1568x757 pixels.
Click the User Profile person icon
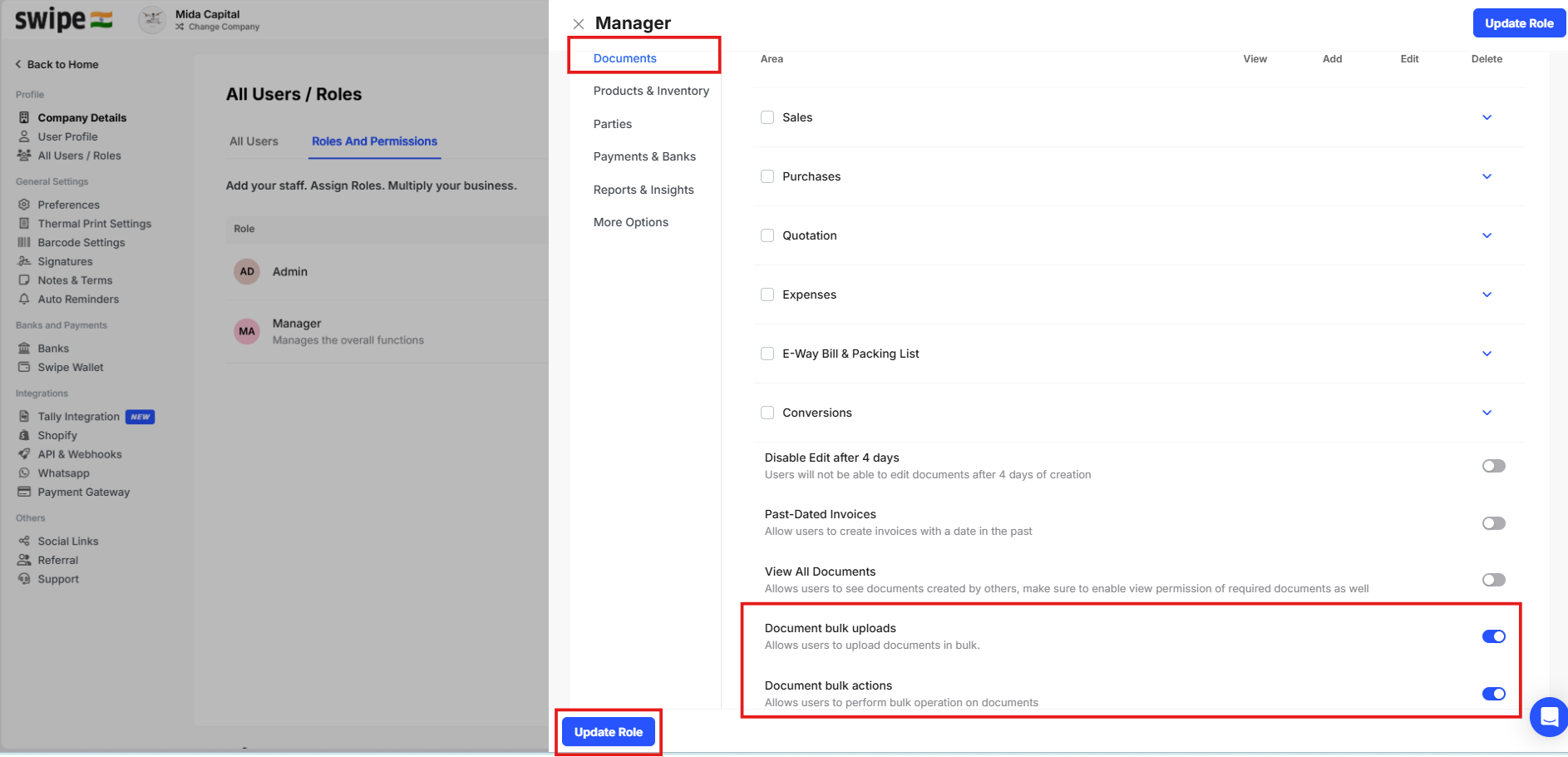pos(24,136)
